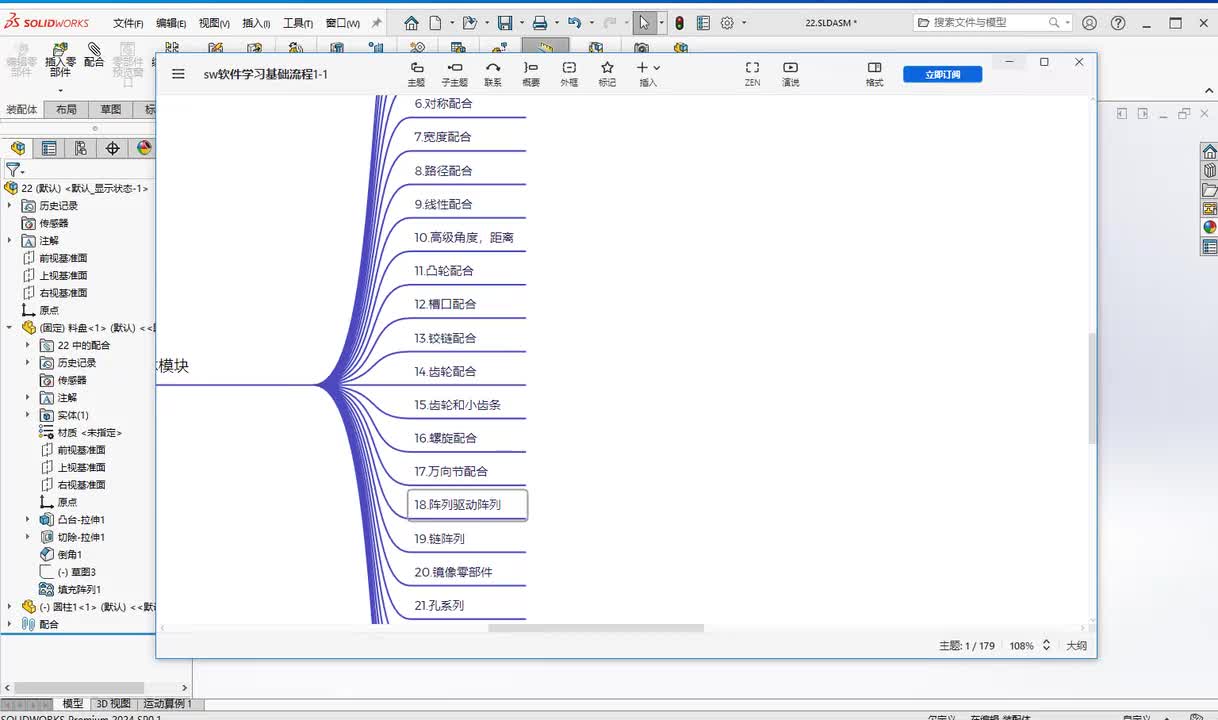The height and width of the screenshot is (720, 1218).
Task: Start 演说 presentation mode
Action: coord(790,73)
